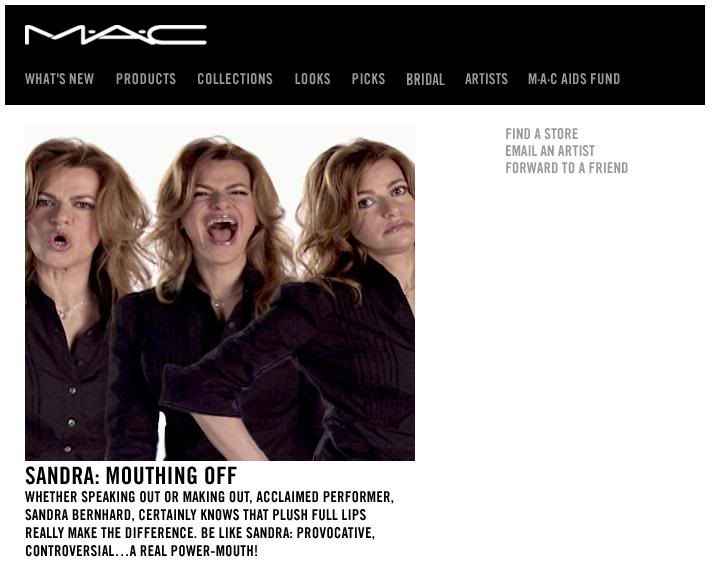Open the Email an Artist link

pyautogui.click(x=550, y=151)
